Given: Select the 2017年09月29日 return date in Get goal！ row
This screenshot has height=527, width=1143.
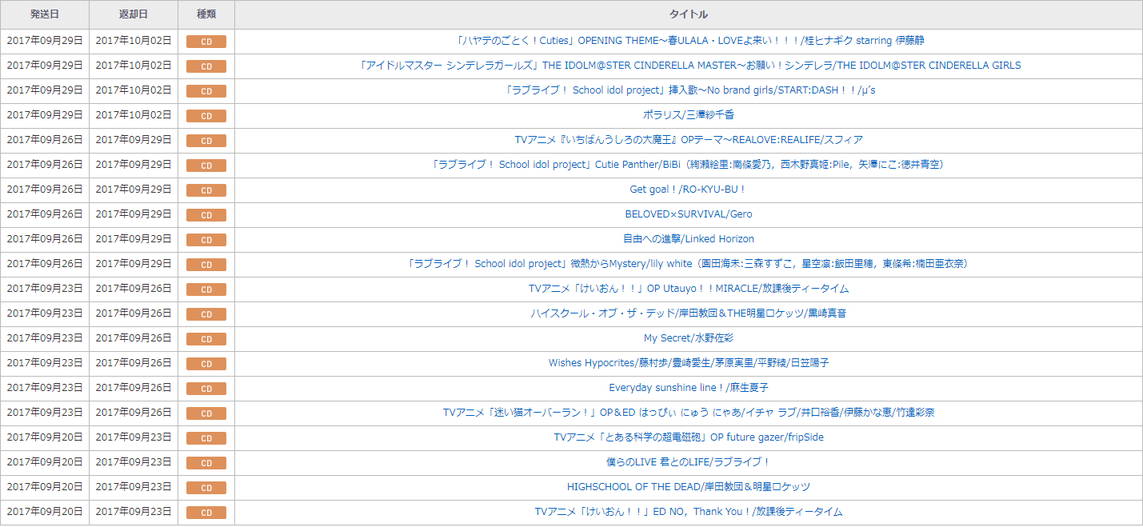Looking at the screenshot, I should click(133, 190).
